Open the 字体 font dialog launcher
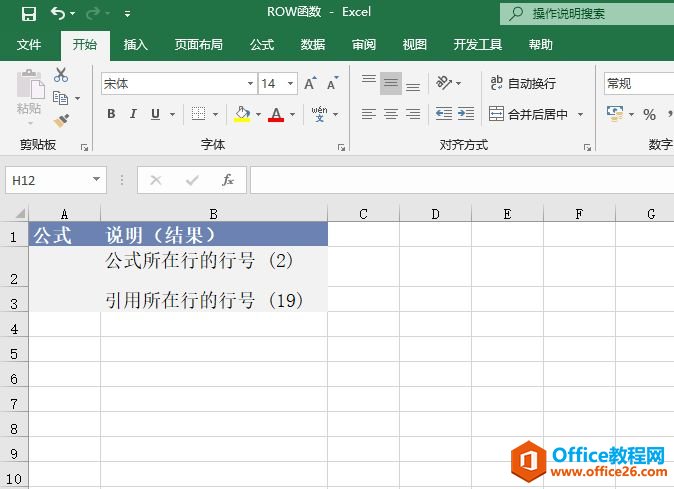 [x=341, y=147]
